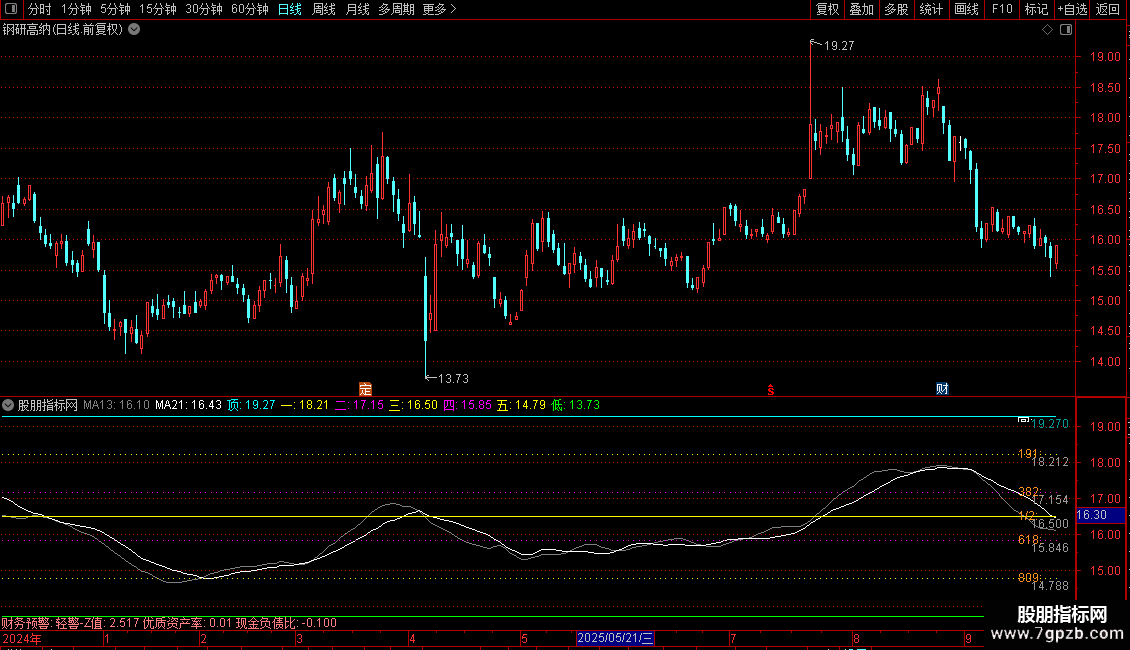Select the 15分钟 period tab
Screen dimensions: 1130x650
158,9
